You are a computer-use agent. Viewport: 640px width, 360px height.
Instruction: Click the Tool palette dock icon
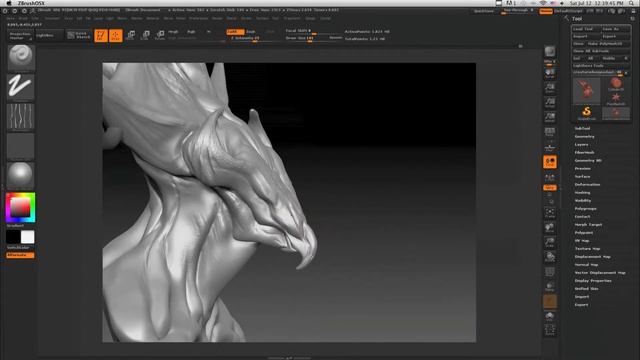632,19
